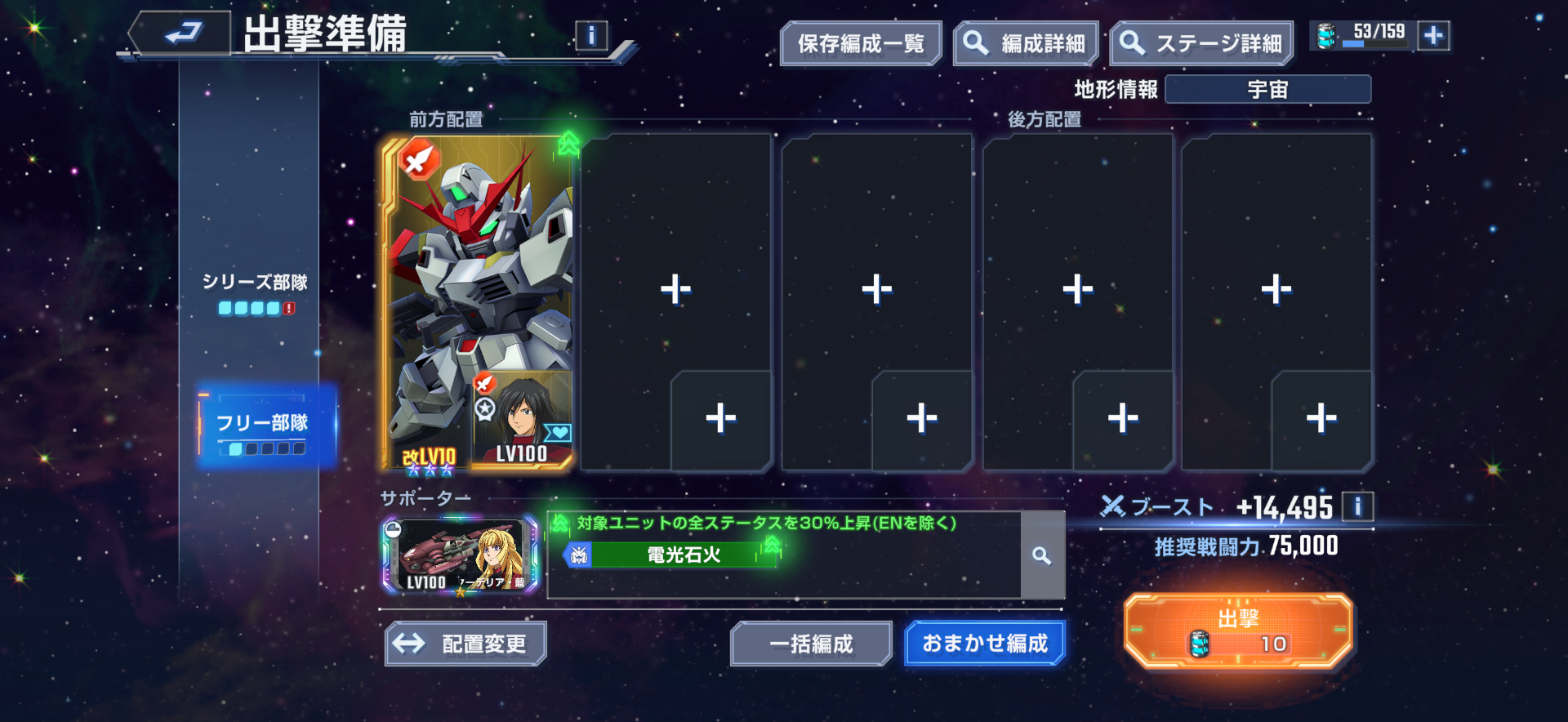
Task: Add energy with the plus icon
Action: pyautogui.click(x=1433, y=35)
